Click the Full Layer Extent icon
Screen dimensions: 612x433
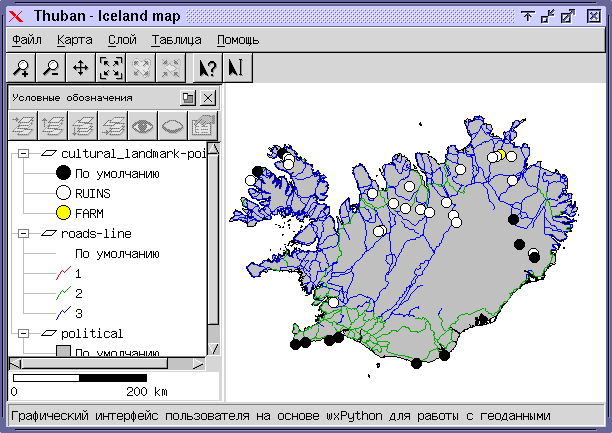coord(141,68)
